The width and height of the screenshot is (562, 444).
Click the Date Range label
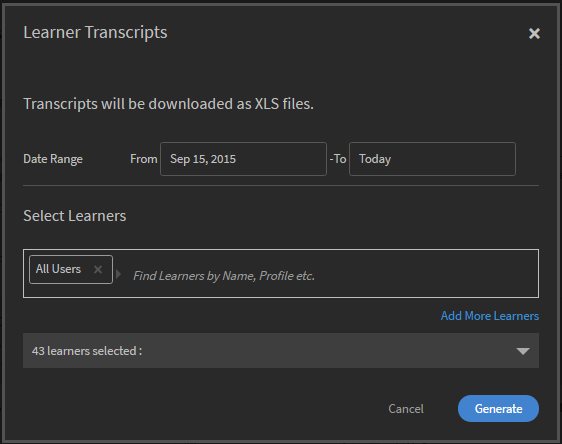point(53,159)
